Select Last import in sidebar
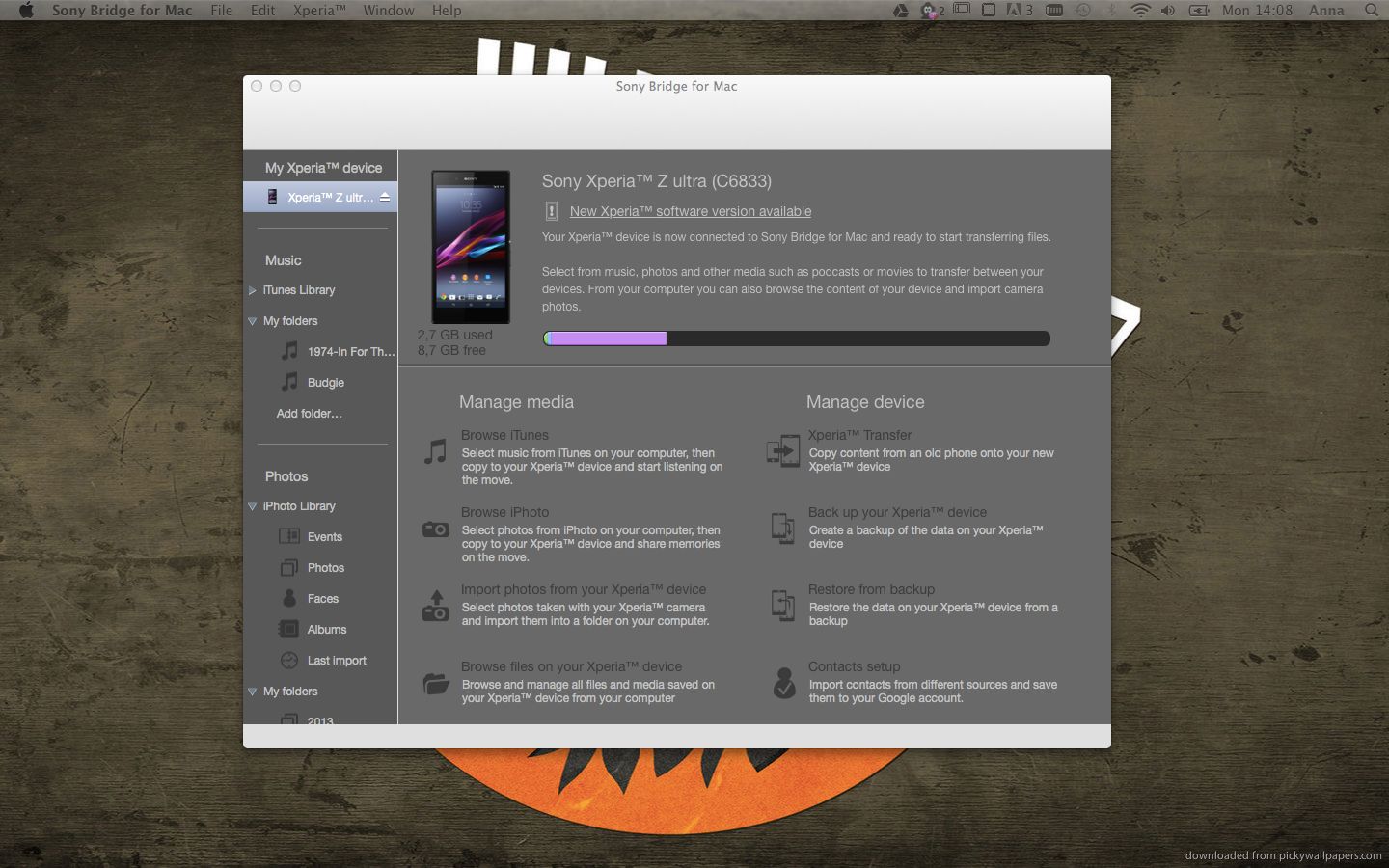Screen dimensions: 1389x868 (337, 661)
